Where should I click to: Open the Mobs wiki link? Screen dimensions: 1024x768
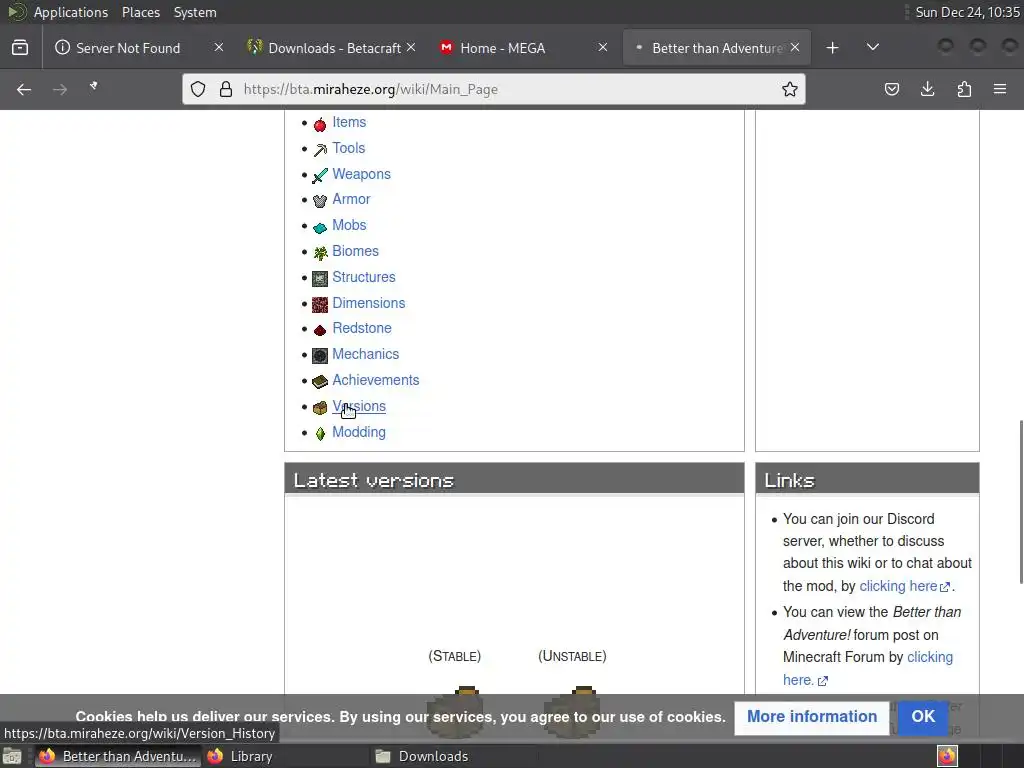click(x=349, y=225)
